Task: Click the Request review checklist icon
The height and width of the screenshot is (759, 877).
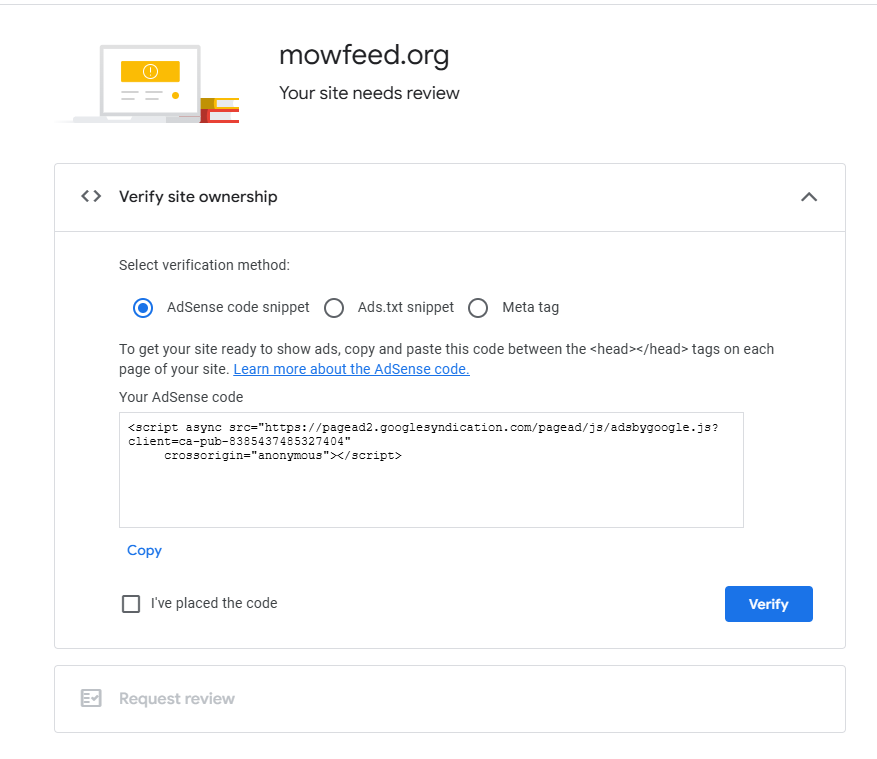Action: click(x=91, y=698)
